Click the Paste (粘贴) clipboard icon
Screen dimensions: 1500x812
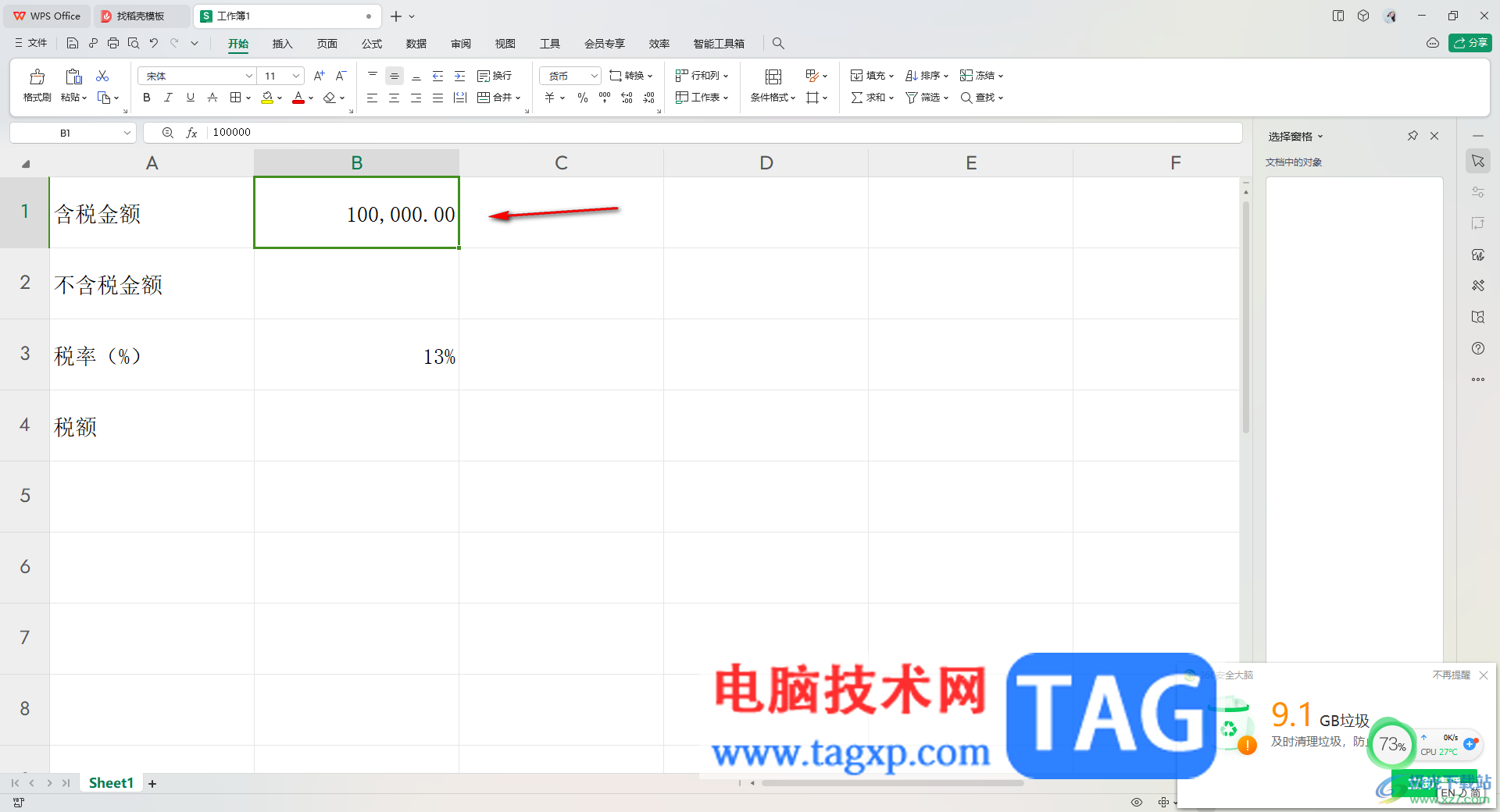point(73,77)
